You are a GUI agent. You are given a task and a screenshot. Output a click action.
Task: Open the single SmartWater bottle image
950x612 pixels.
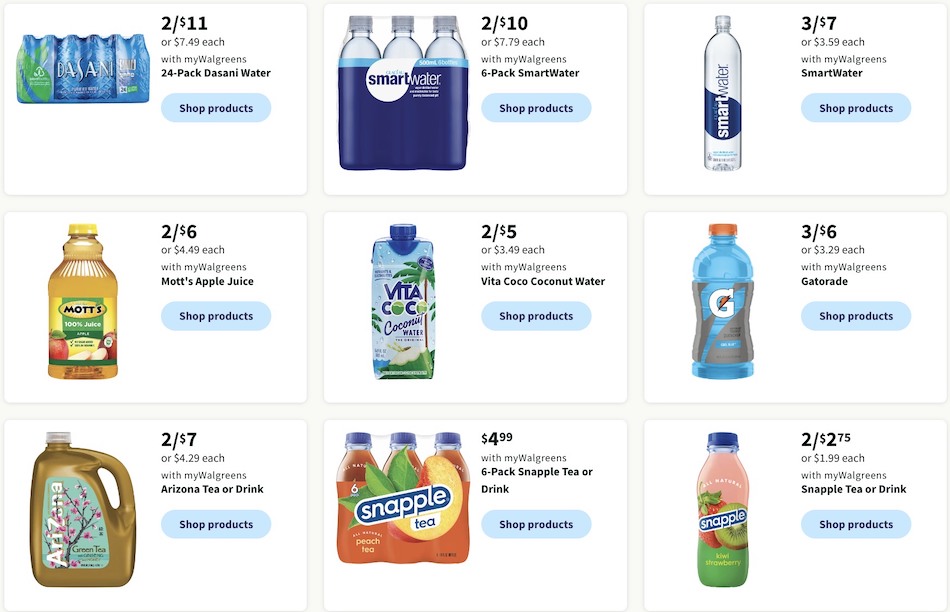[723, 93]
